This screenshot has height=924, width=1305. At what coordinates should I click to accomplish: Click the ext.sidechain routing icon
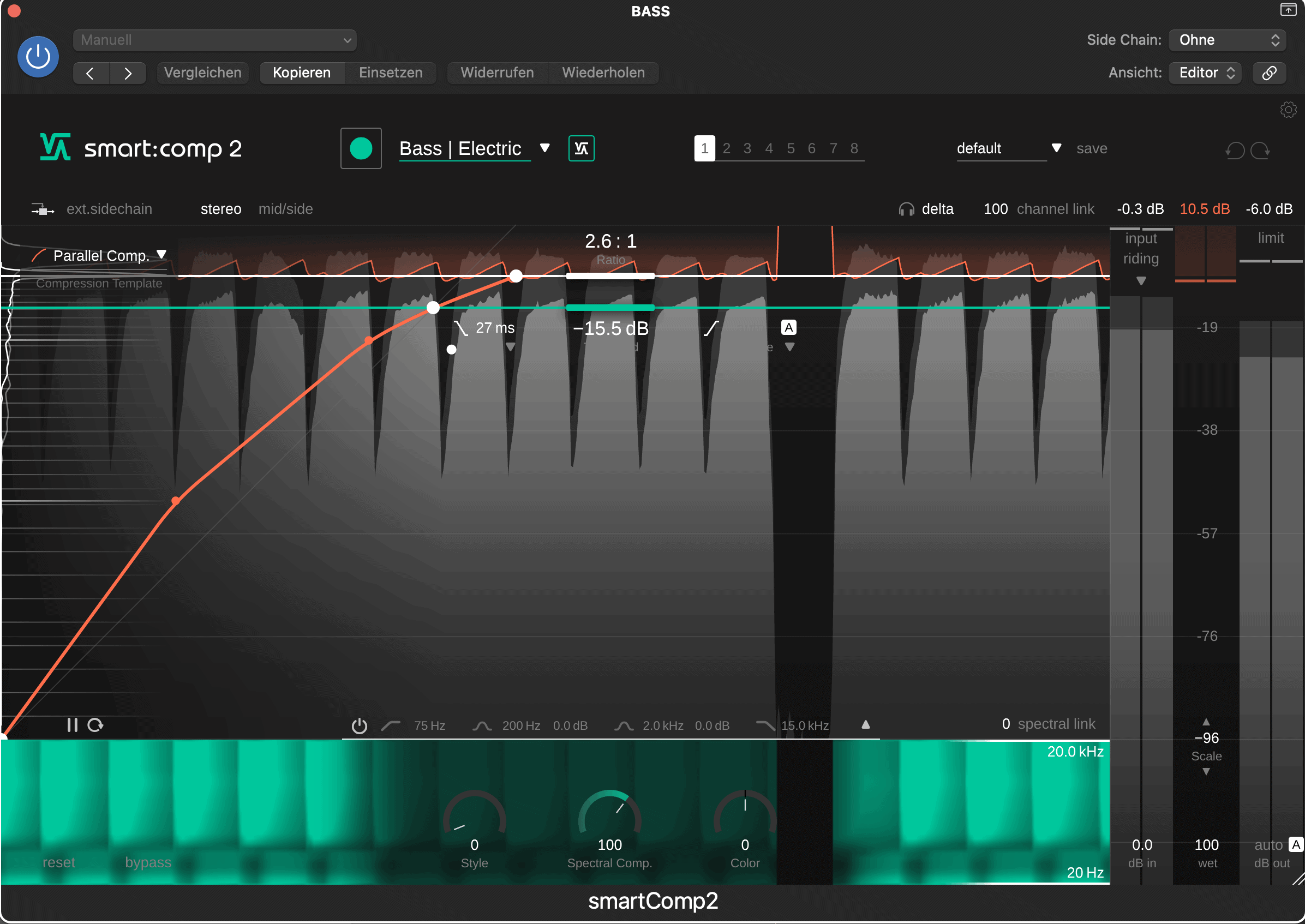tap(43, 209)
